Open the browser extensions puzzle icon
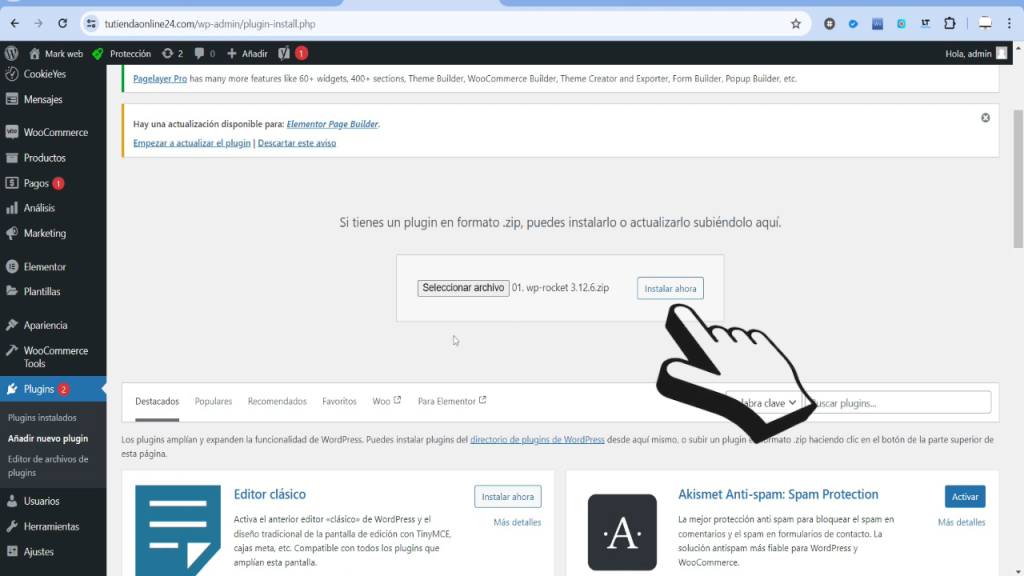 [x=949, y=22]
